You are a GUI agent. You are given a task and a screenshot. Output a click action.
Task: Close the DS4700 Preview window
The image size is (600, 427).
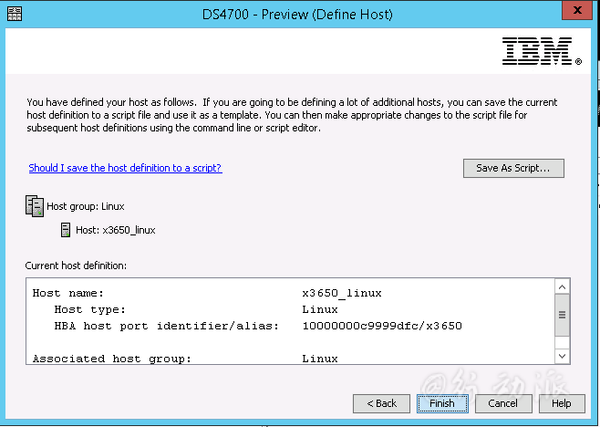pyautogui.click(x=577, y=10)
